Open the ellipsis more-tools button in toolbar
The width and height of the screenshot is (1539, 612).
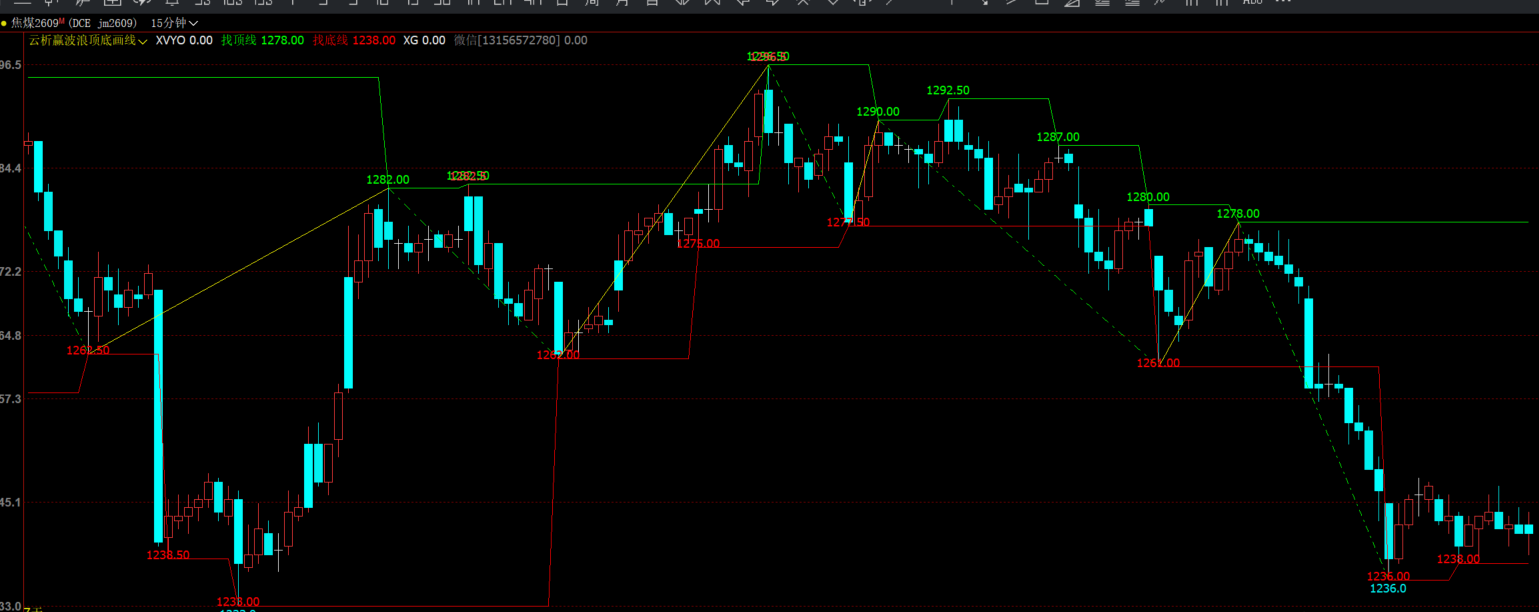[x=1282, y=3]
